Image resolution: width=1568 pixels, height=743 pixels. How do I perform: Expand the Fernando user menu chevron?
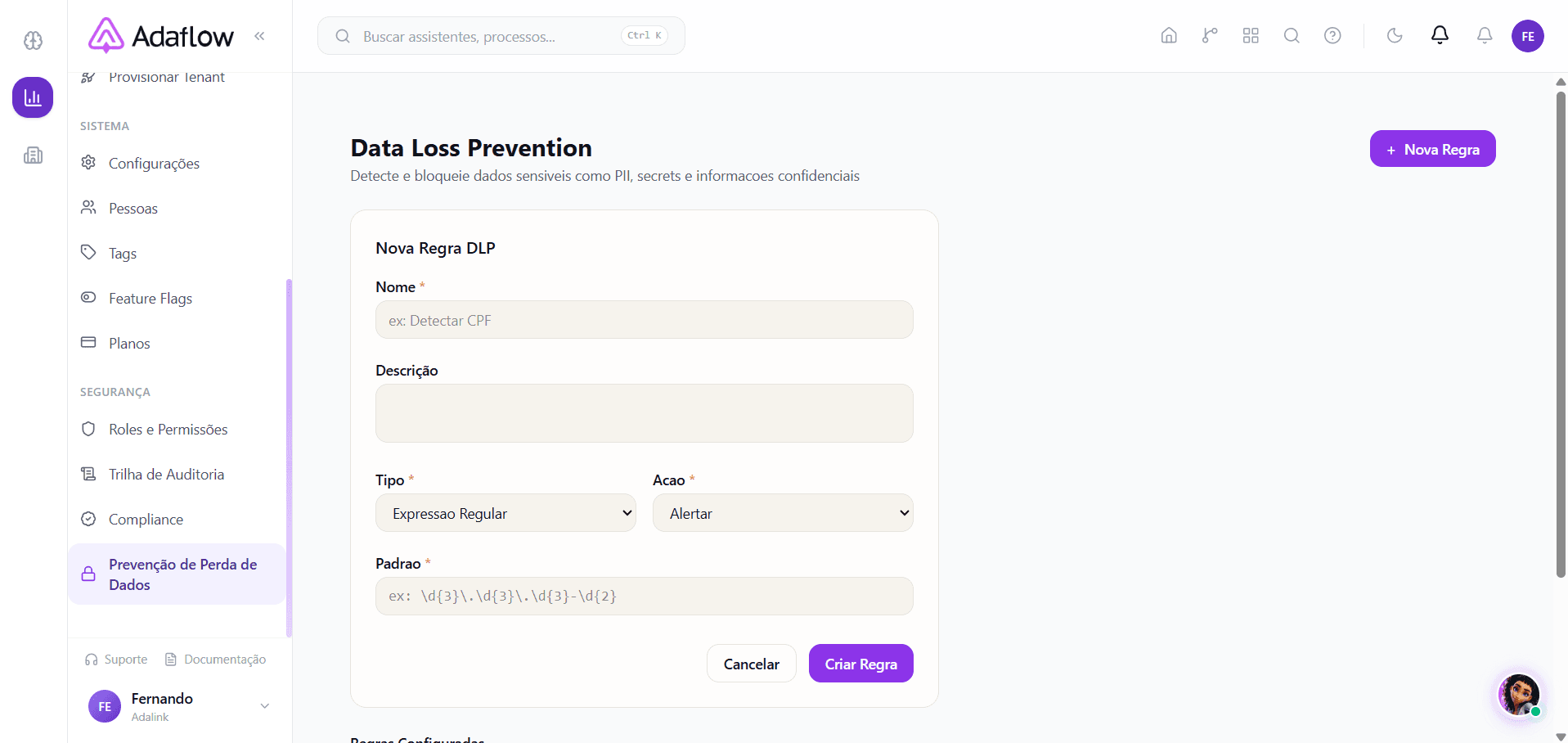pos(264,706)
